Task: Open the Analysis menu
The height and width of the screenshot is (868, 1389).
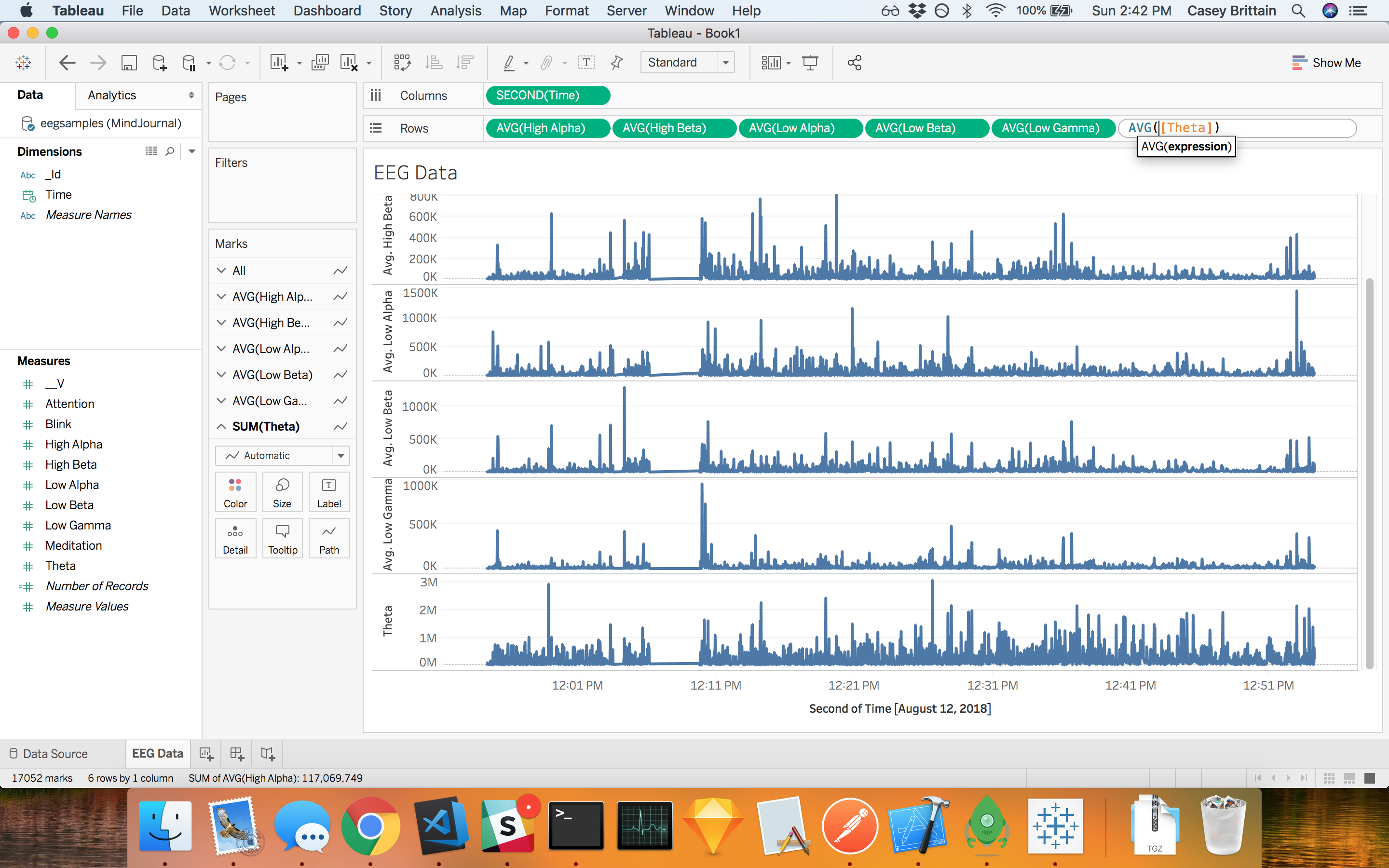Action: (x=455, y=10)
